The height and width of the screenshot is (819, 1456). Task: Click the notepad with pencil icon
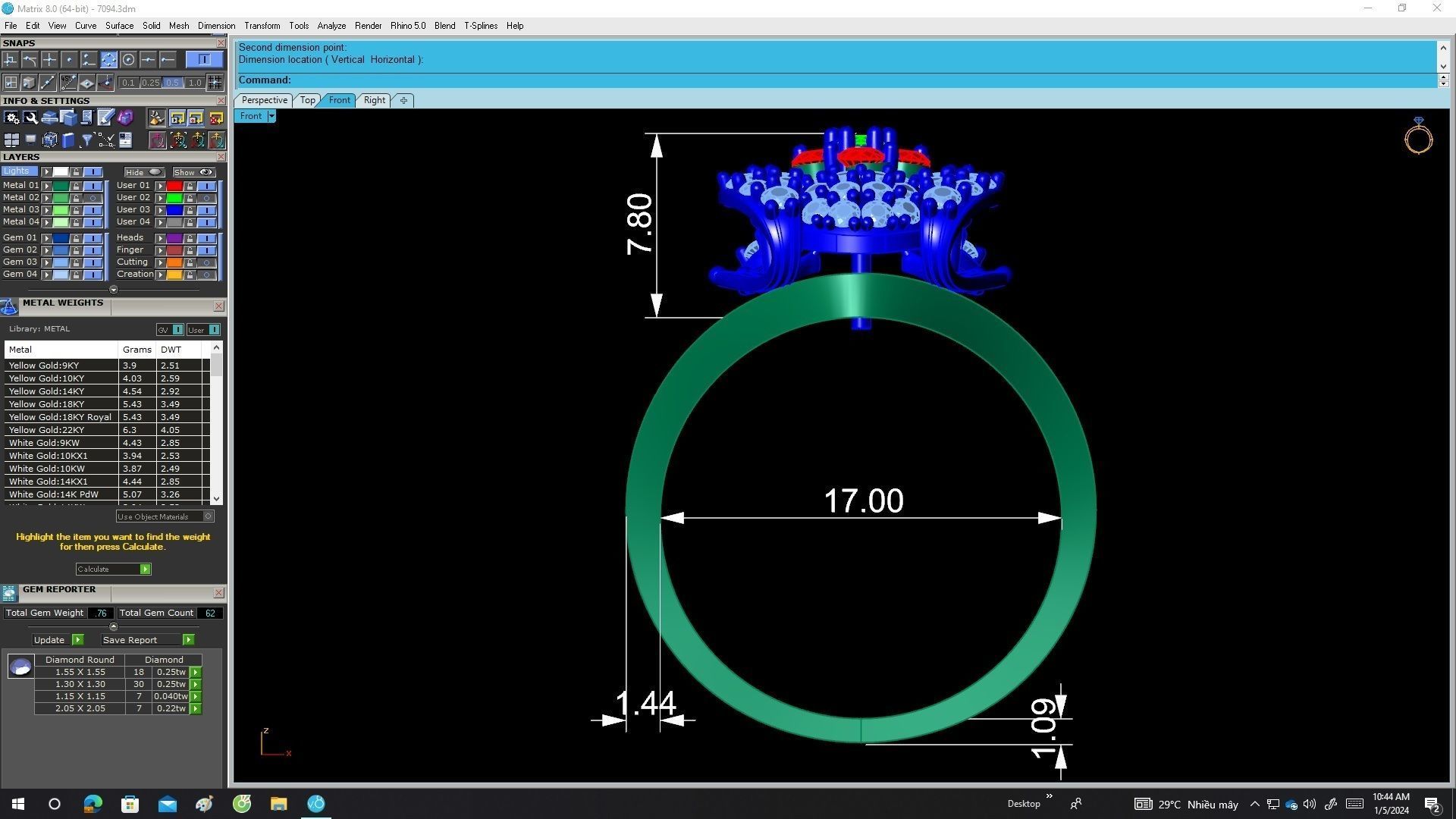click(105, 118)
